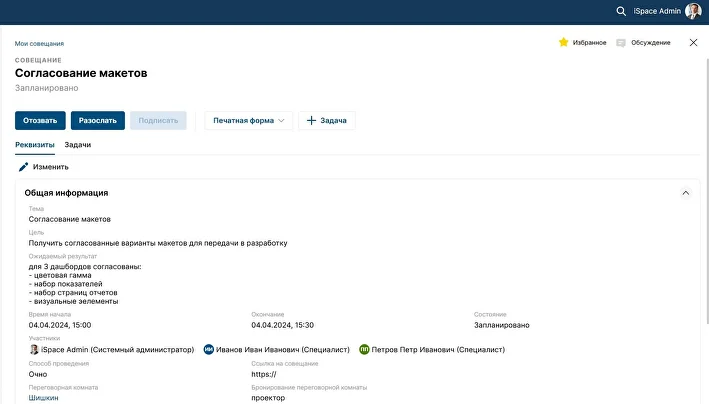This screenshot has width=709, height=404.
Task: Close the meeting card with X
Action: 693,43
